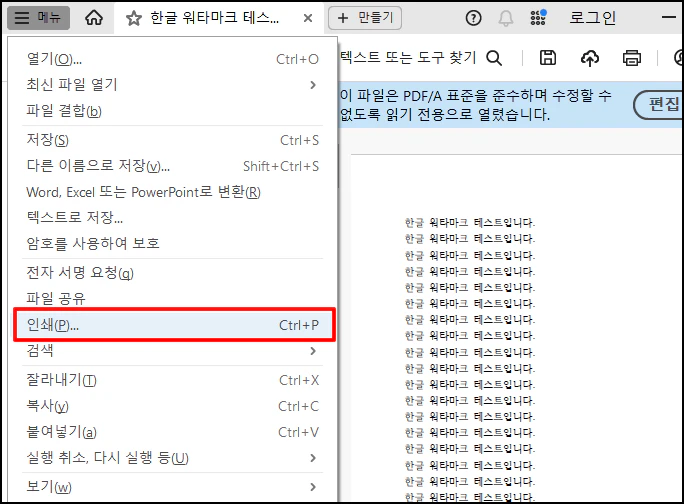Choose 파일 공유 menu entry

click(x=172, y=298)
